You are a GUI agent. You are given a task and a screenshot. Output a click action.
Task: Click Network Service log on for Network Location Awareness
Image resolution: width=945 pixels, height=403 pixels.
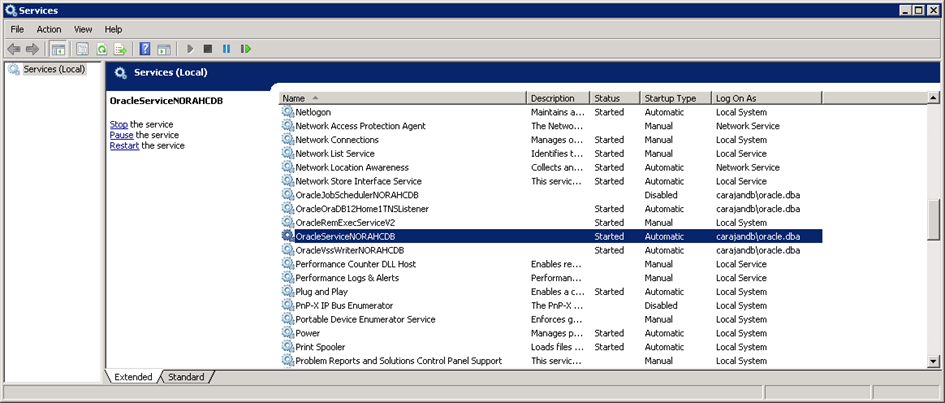click(748, 167)
